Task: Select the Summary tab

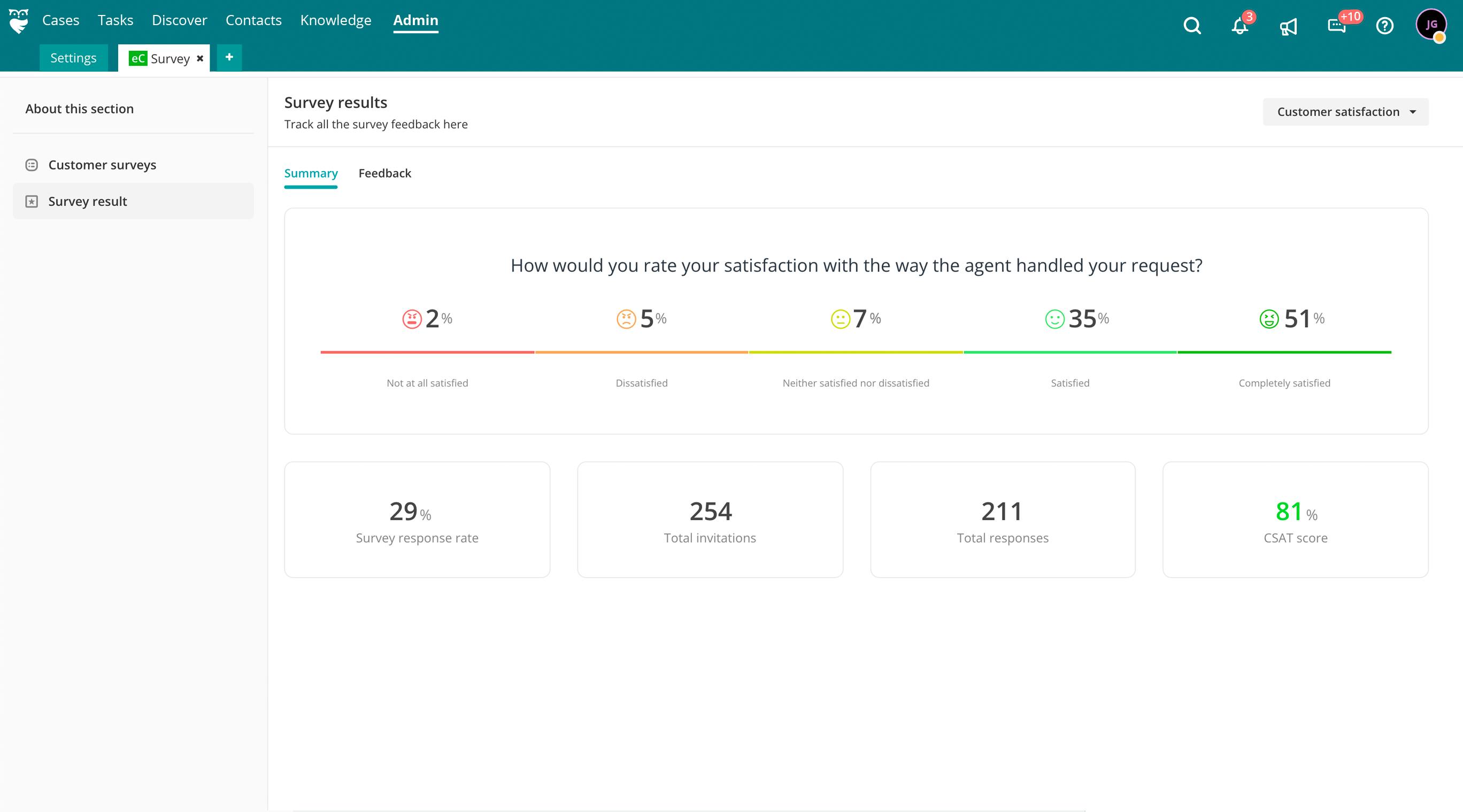Action: (311, 173)
